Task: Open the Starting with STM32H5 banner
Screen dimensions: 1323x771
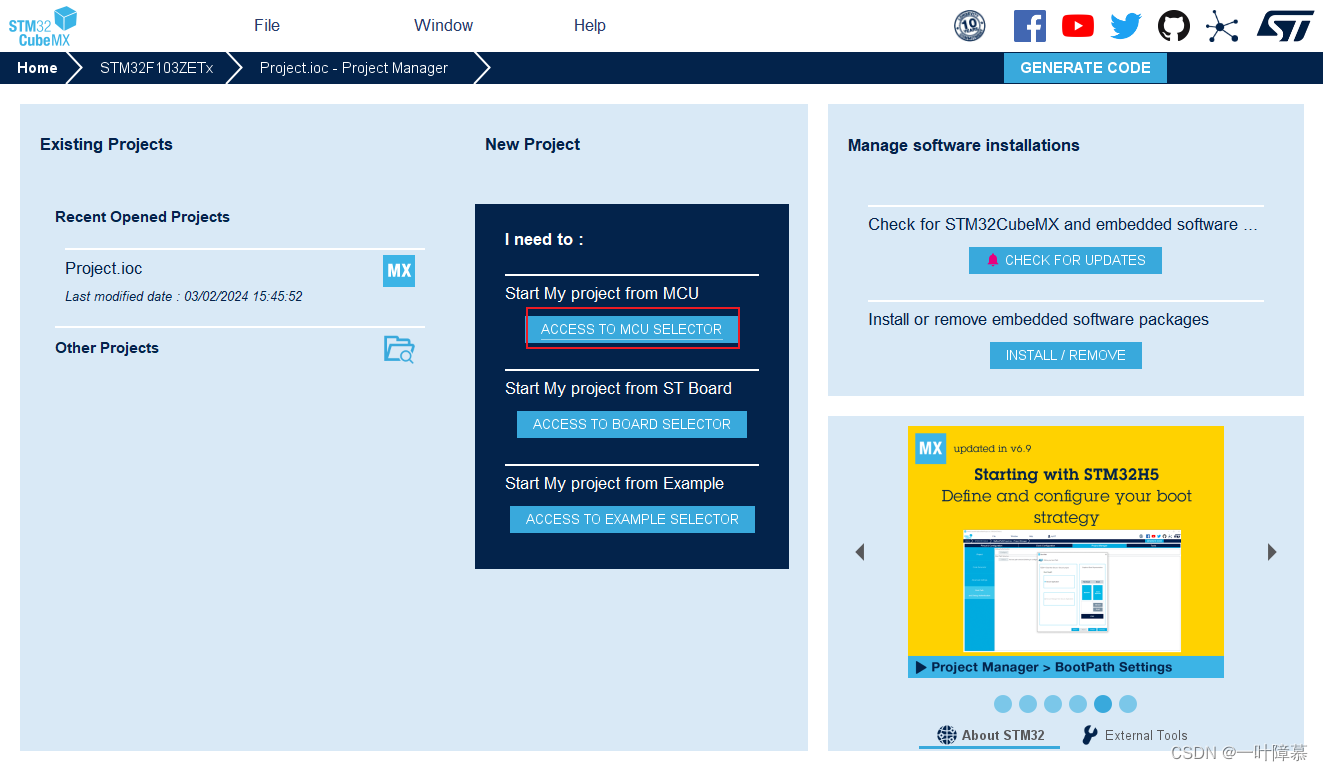Action: [1066, 552]
